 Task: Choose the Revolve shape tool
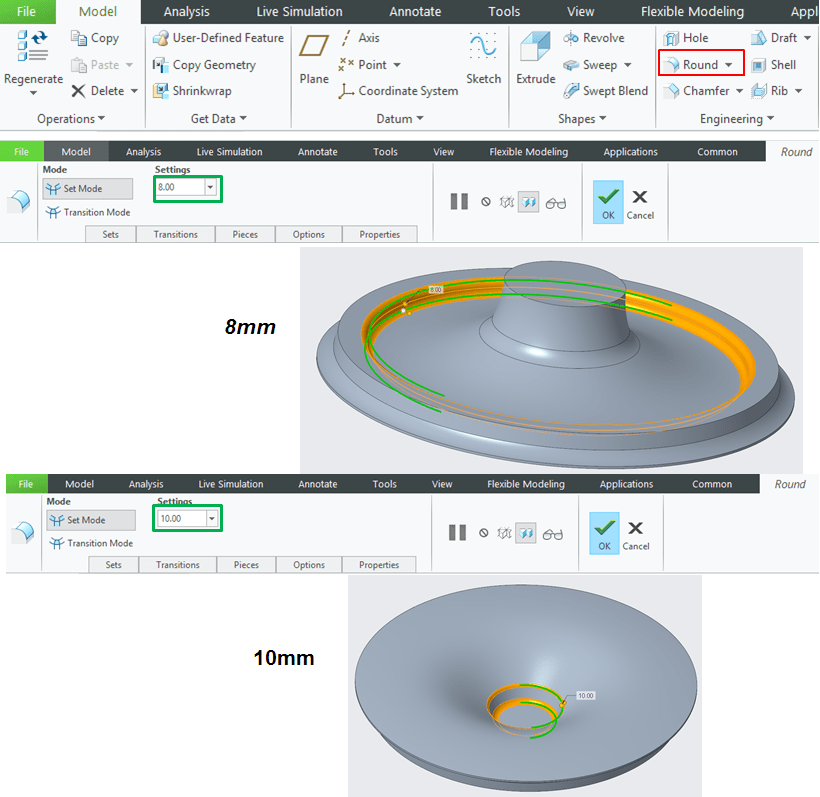[x=594, y=38]
